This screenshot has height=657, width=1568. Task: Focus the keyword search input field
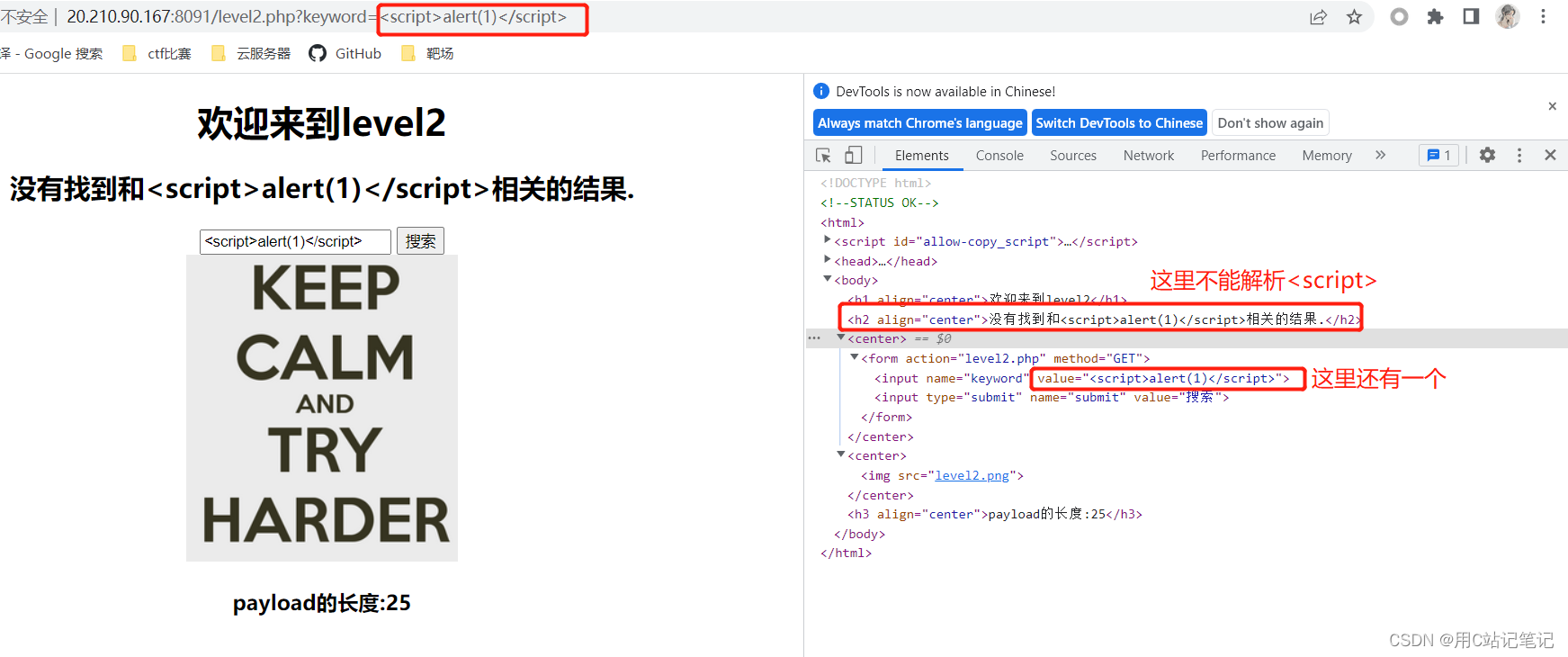click(295, 241)
